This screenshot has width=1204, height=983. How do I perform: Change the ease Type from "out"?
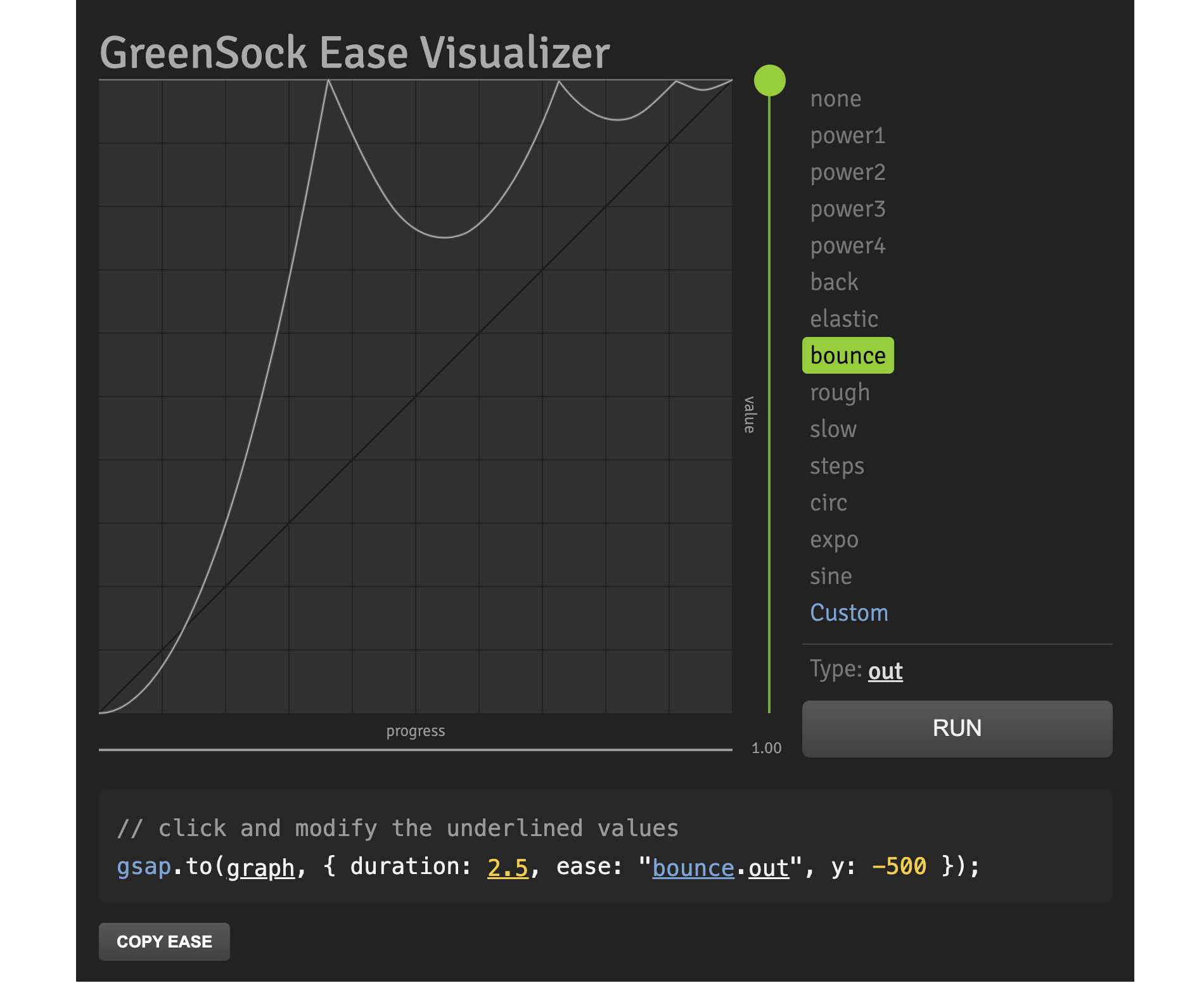(x=885, y=670)
